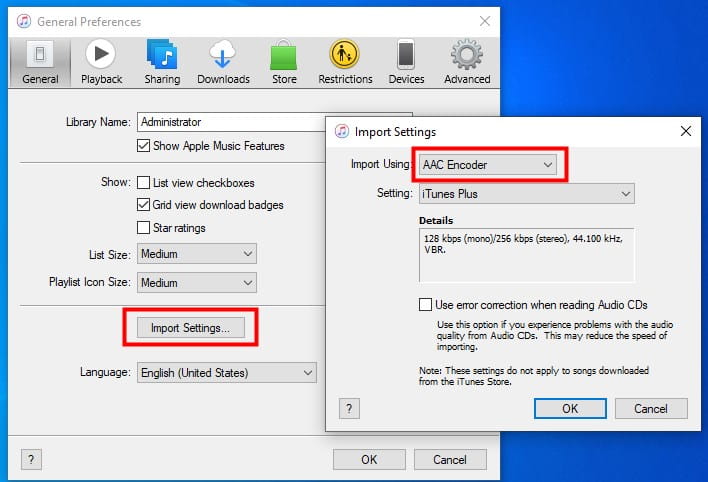Open the Playlist Icon Size dropdown
The image size is (708, 482).
coord(197,283)
